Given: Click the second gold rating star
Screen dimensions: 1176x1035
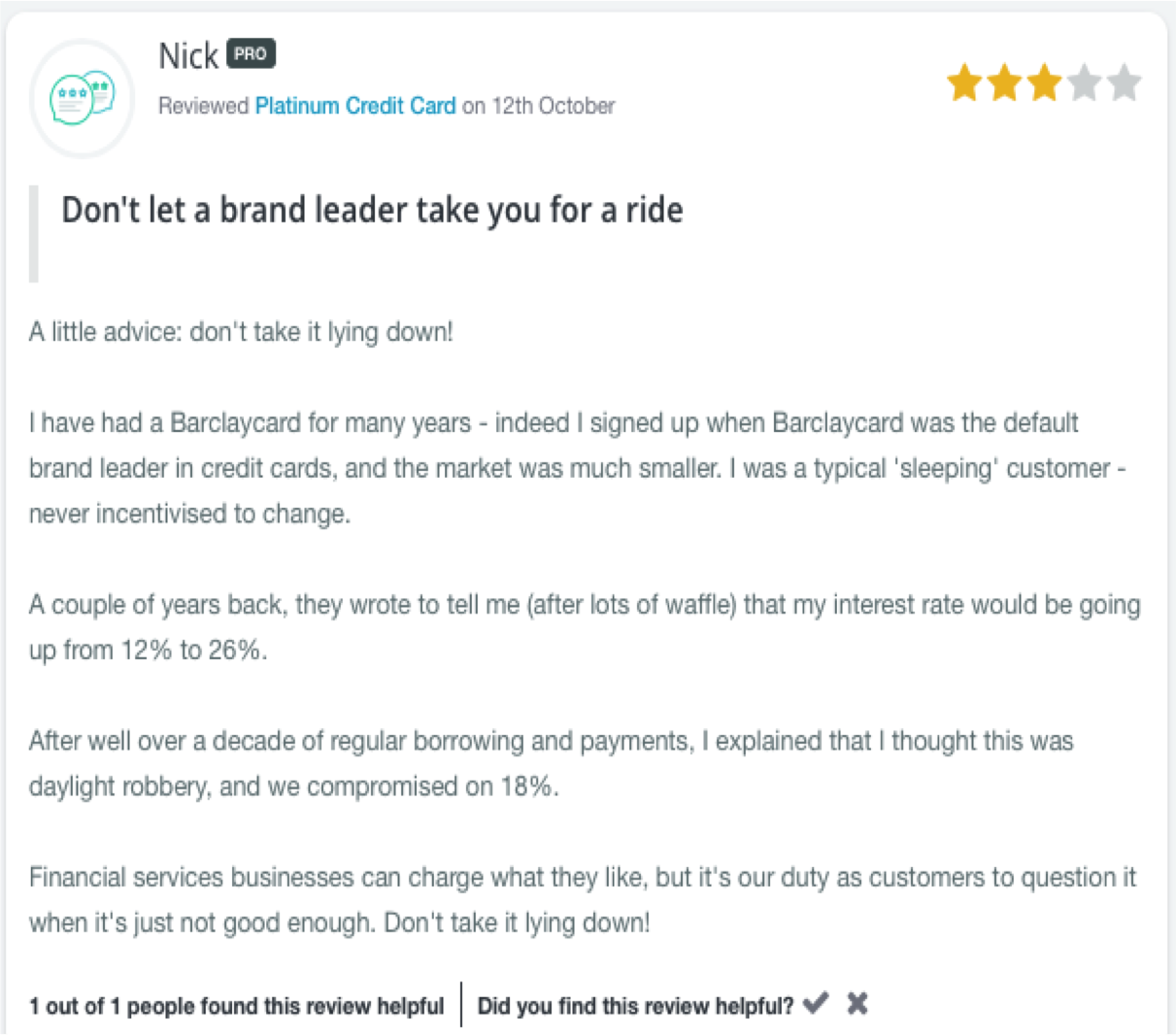Looking at the screenshot, I should 1005,83.
